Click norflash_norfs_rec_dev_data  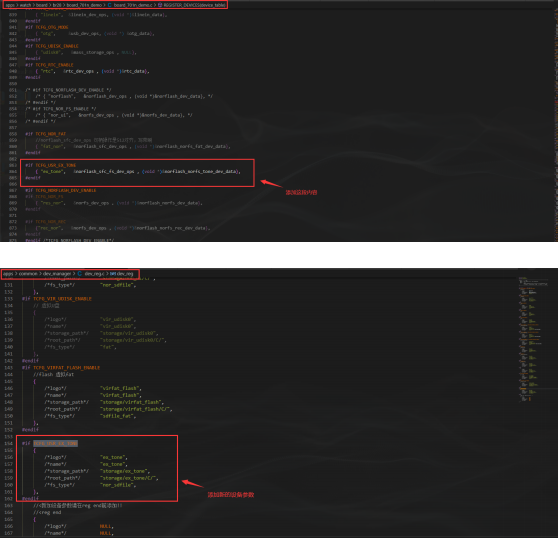[x=171, y=228]
